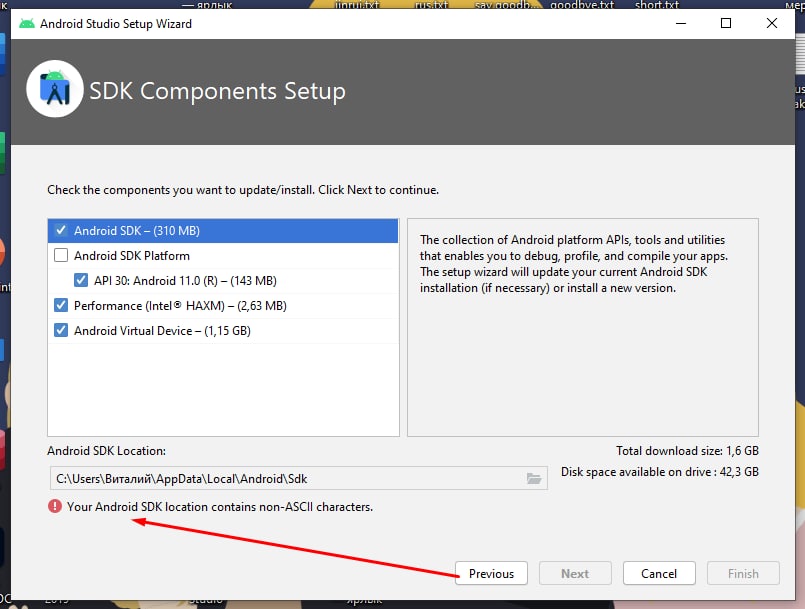Click 'Disk space available on drive : 42,3 GB' text
This screenshot has height=609, width=805.
tap(660, 472)
